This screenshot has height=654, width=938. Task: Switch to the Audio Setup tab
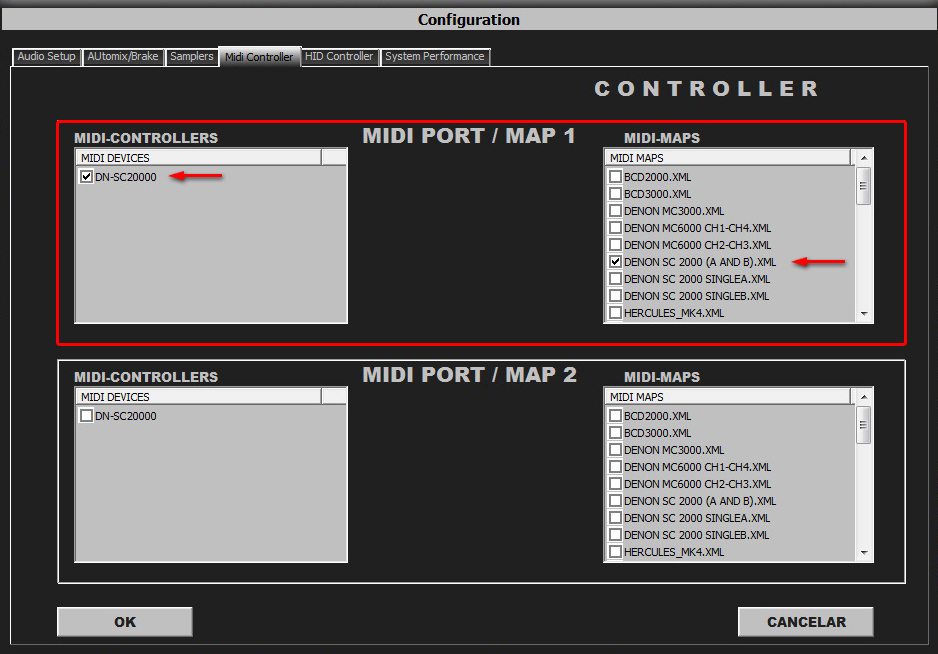coord(47,57)
